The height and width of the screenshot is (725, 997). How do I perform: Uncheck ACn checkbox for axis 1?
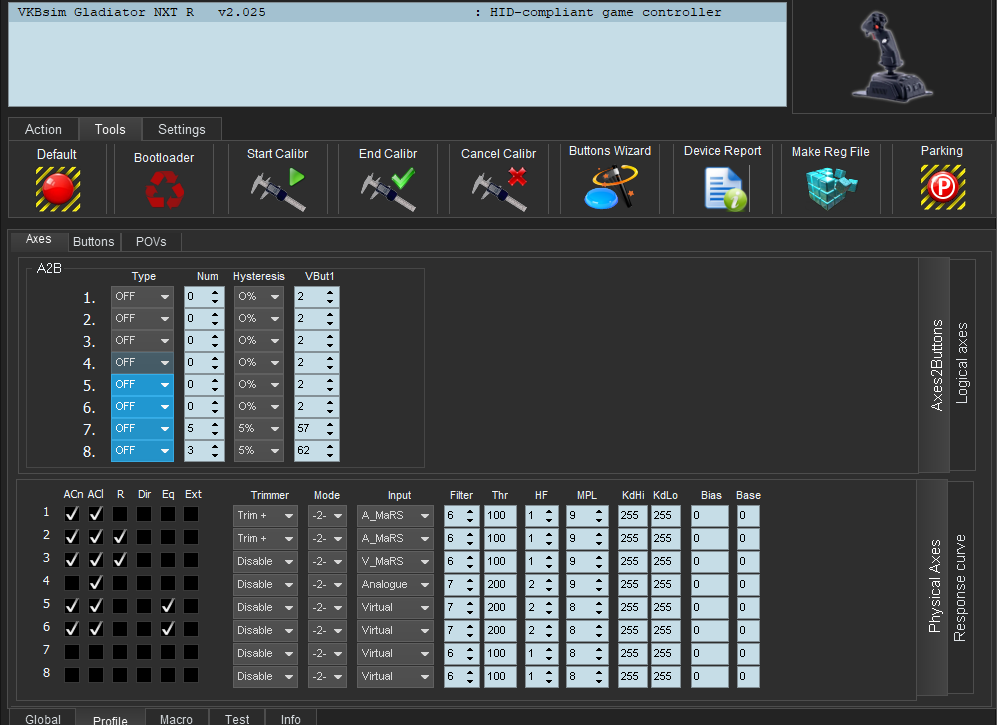coord(72,514)
